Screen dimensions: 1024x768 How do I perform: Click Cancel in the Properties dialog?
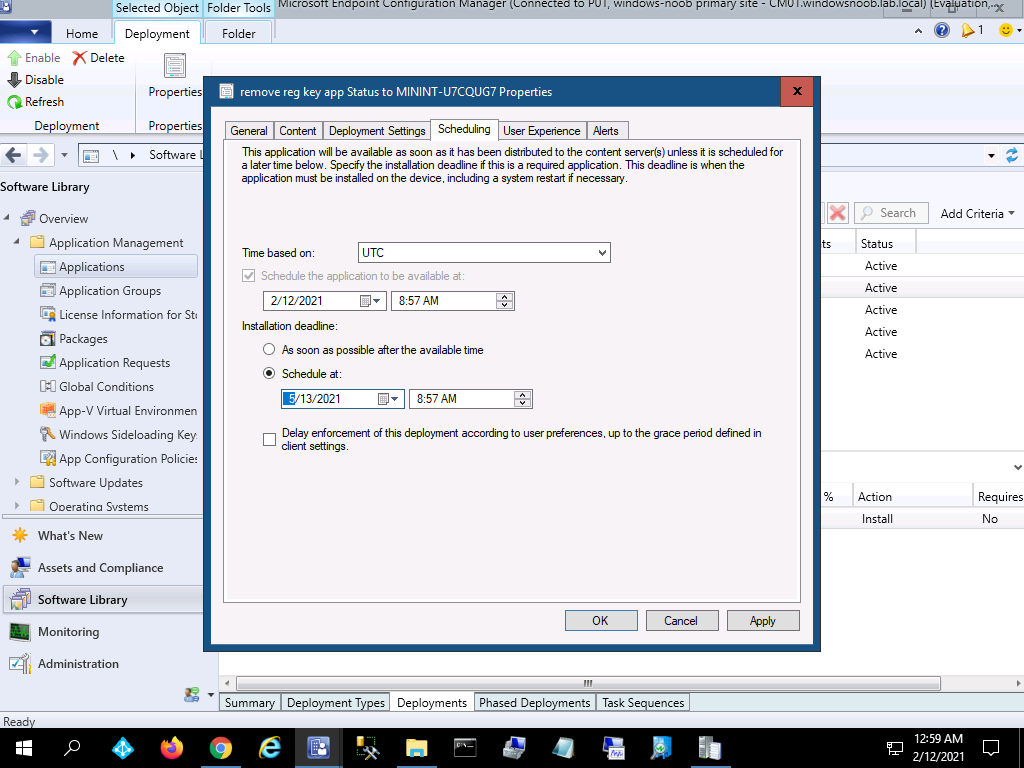pos(682,620)
